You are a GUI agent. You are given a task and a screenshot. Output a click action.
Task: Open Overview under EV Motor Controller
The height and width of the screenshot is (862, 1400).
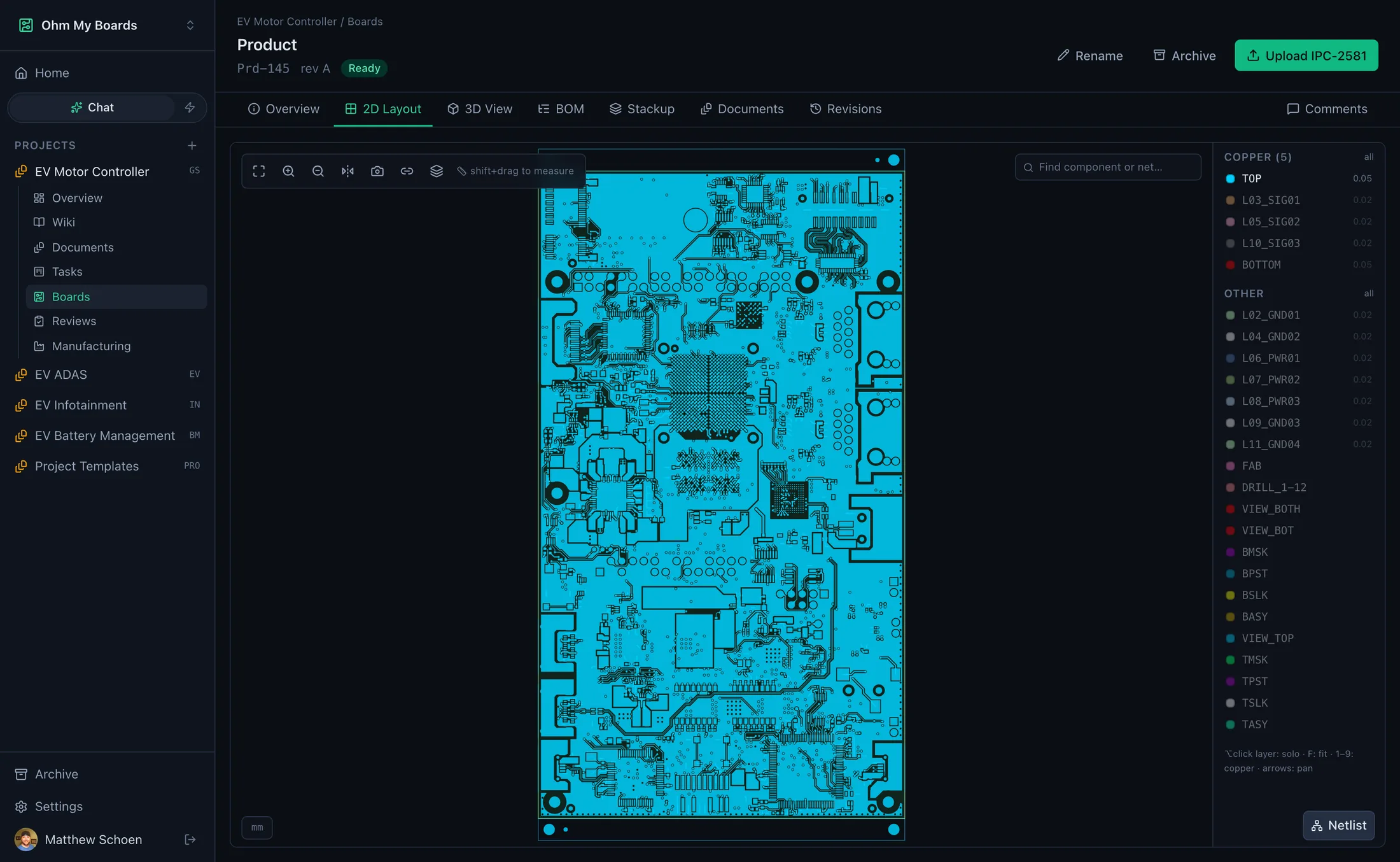coord(116,198)
